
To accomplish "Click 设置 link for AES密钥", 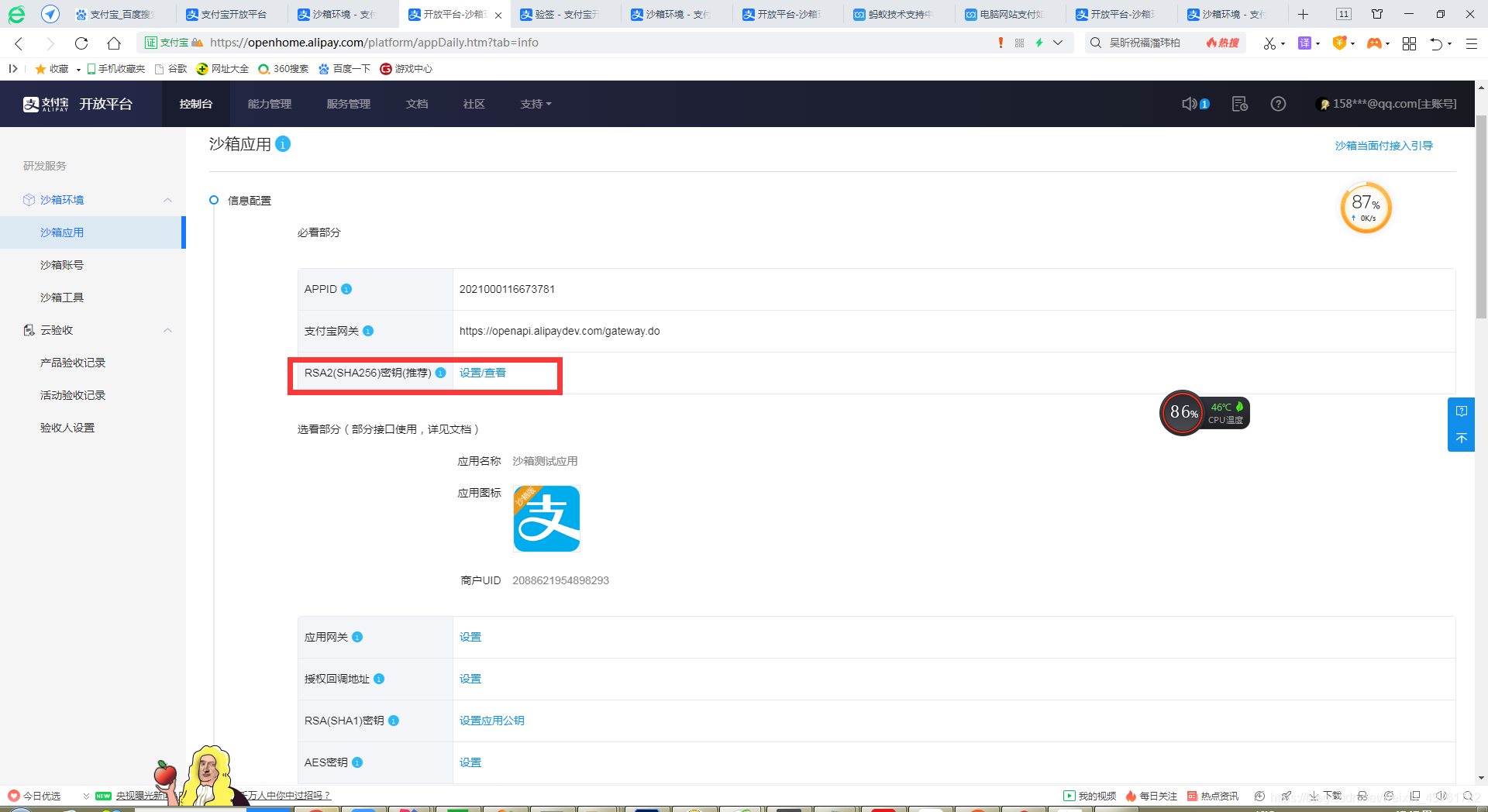I will tap(470, 762).
